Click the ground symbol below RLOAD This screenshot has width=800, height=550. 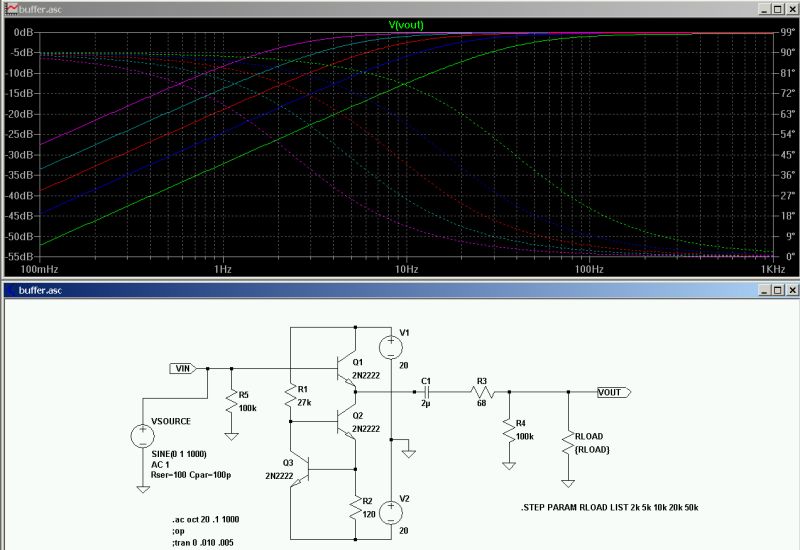click(x=568, y=484)
